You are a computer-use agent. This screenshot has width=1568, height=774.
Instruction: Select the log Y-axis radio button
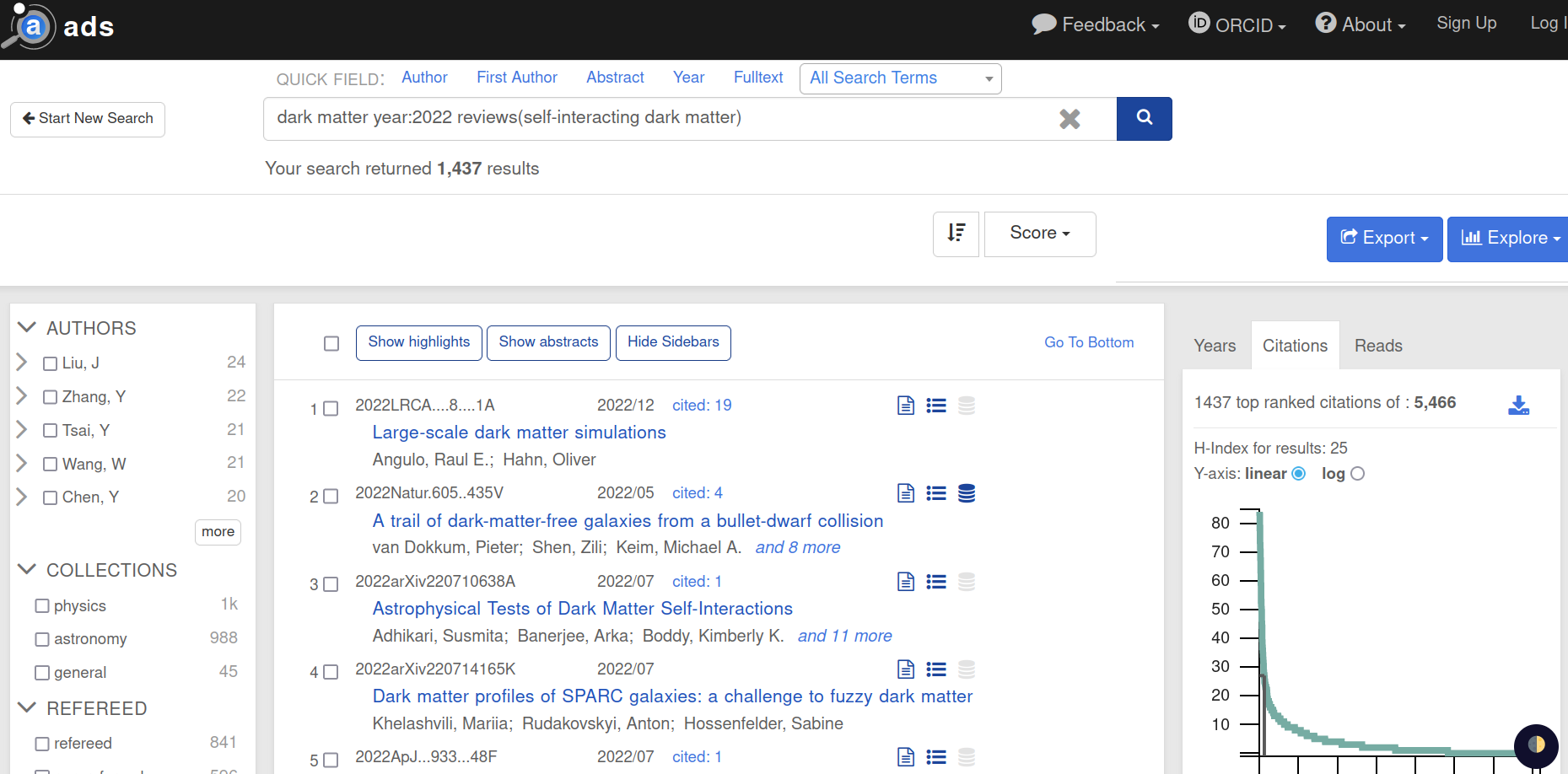point(1357,474)
